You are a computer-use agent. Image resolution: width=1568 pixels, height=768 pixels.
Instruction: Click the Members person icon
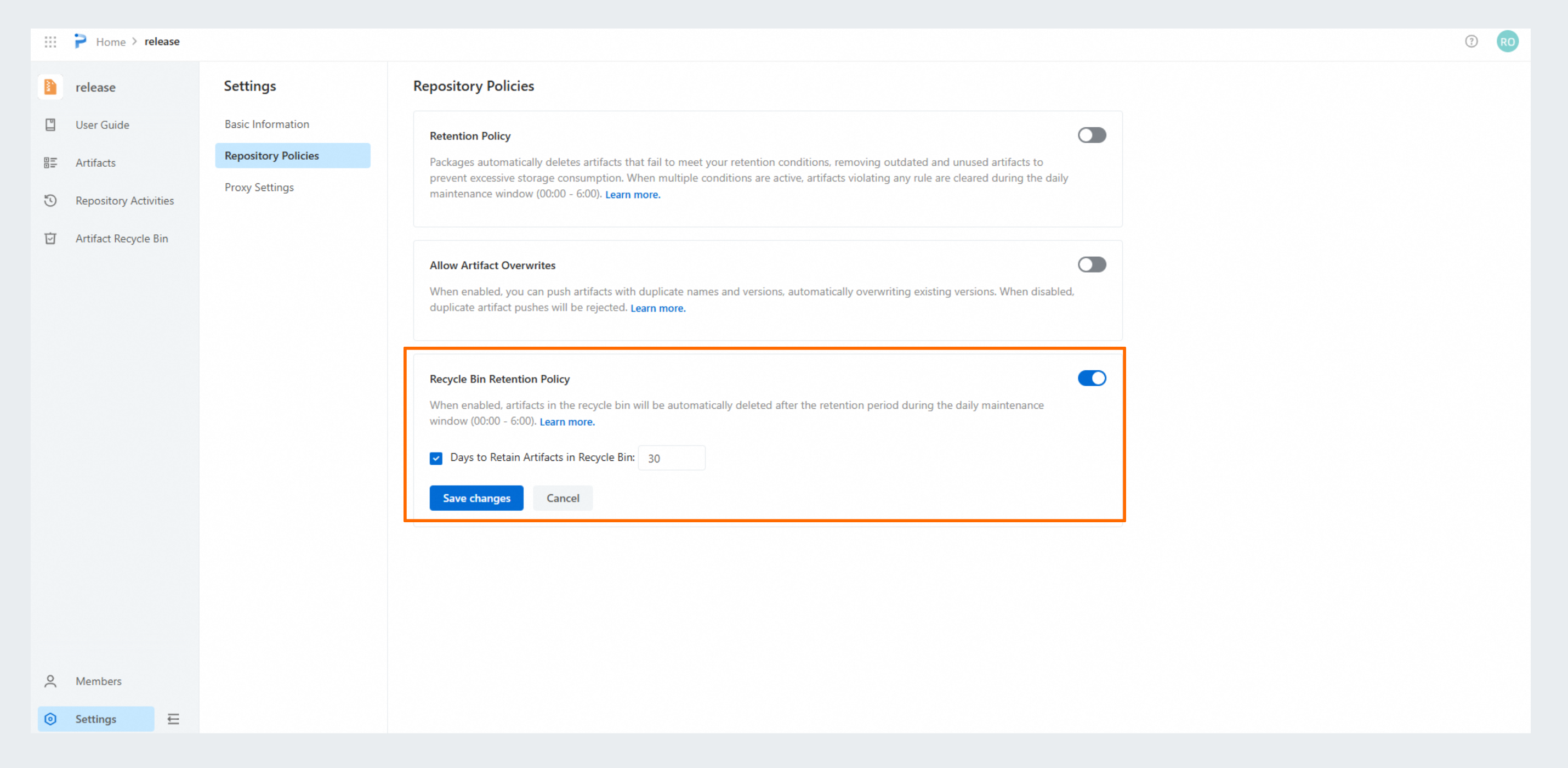point(50,681)
